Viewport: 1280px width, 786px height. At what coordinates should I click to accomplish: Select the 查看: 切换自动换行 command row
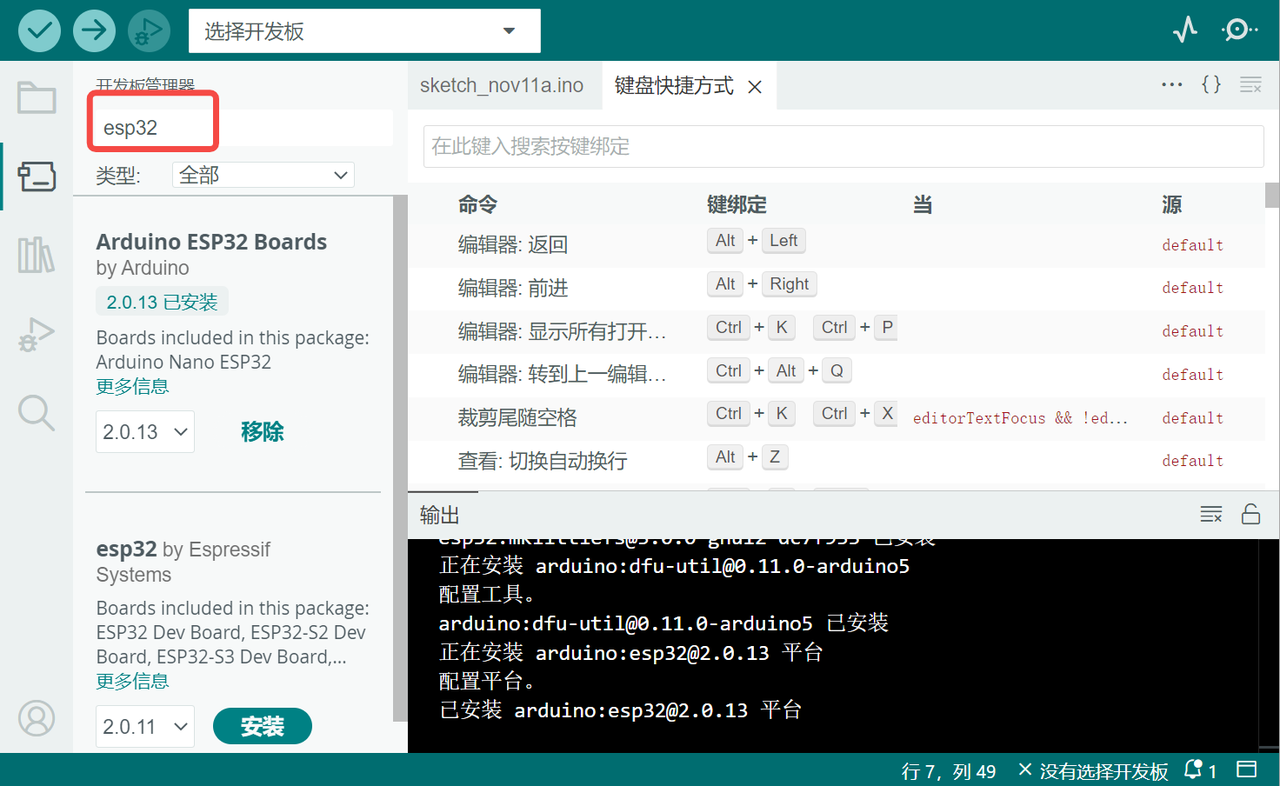(836, 461)
